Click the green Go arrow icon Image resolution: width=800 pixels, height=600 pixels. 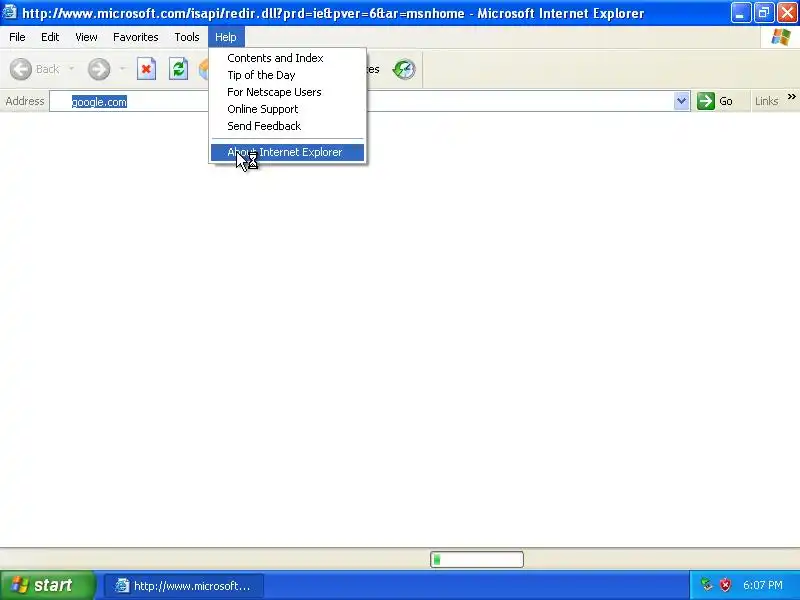point(706,101)
